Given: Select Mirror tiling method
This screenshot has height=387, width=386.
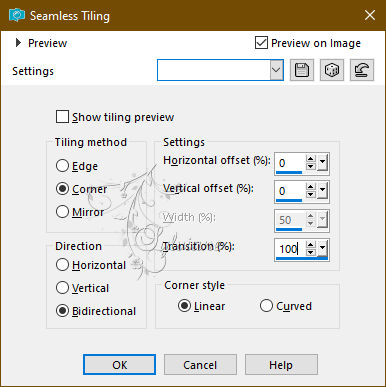Looking at the screenshot, I should pos(62,212).
